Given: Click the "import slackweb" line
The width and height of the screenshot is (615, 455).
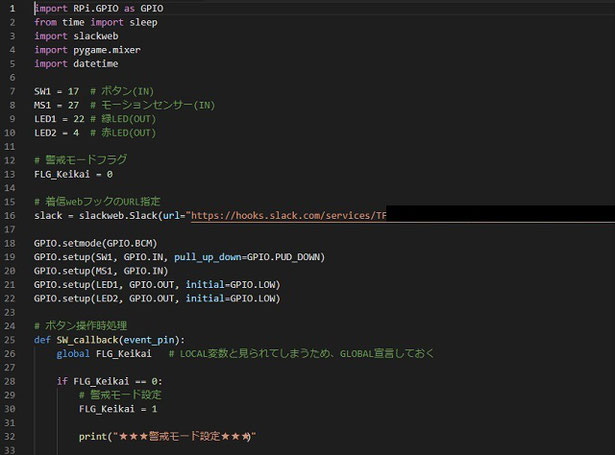Looking at the screenshot, I should pos(76,36).
